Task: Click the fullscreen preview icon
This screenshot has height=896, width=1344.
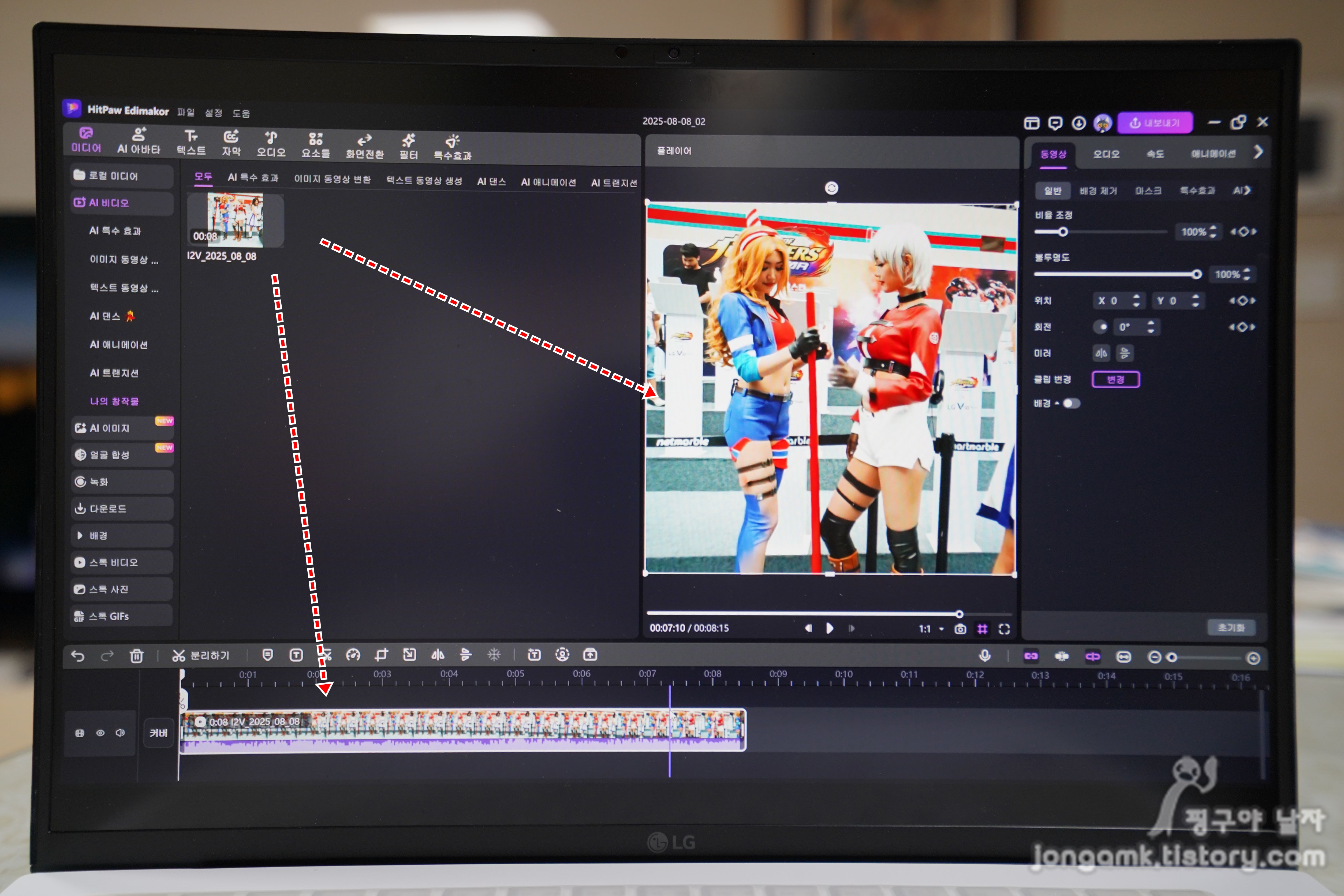Action: [1004, 629]
